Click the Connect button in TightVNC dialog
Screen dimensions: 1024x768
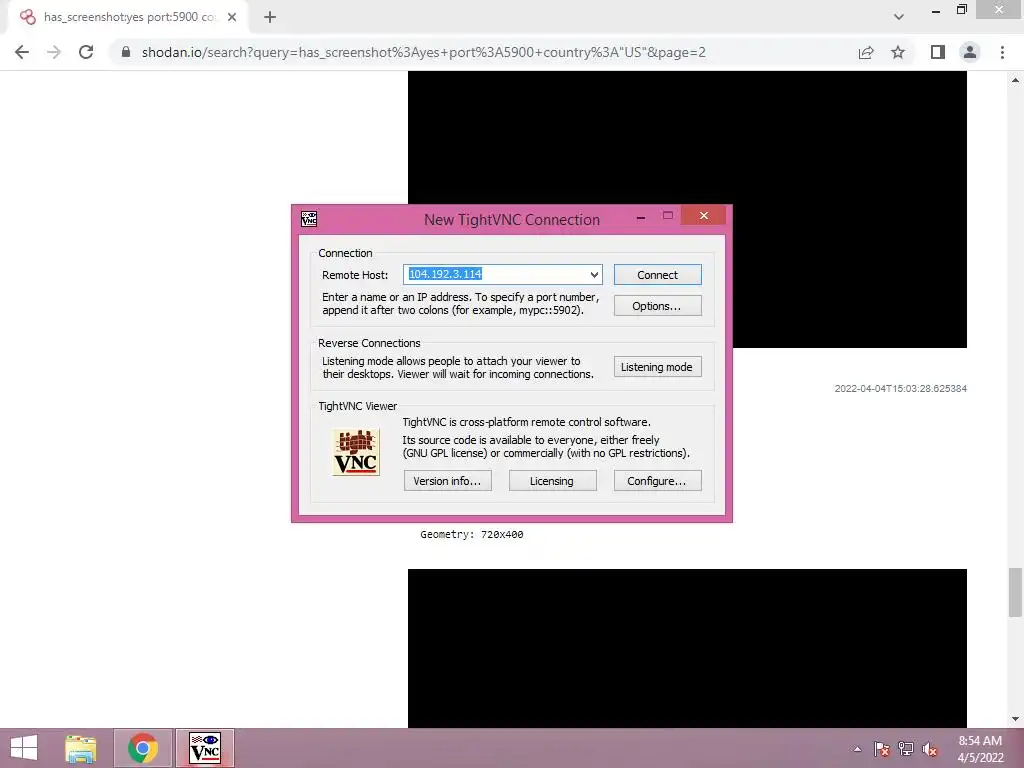tap(658, 275)
